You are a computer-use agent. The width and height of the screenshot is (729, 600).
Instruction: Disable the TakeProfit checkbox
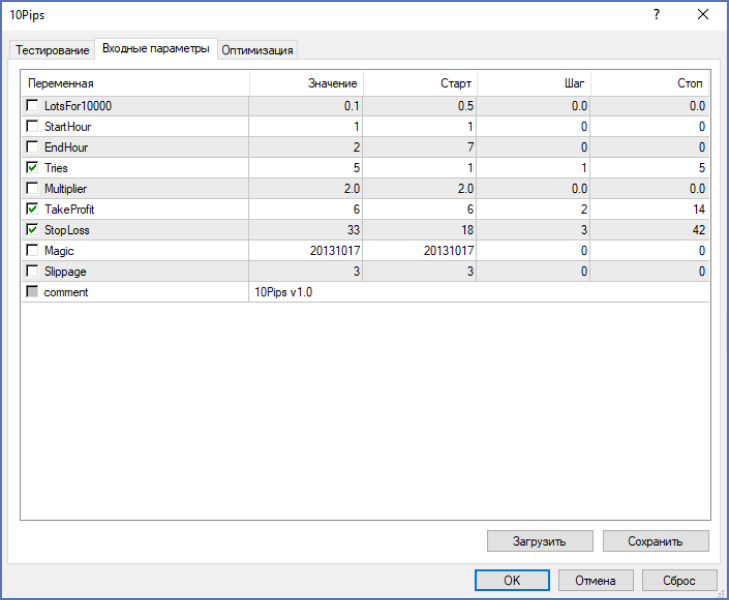click(33, 209)
